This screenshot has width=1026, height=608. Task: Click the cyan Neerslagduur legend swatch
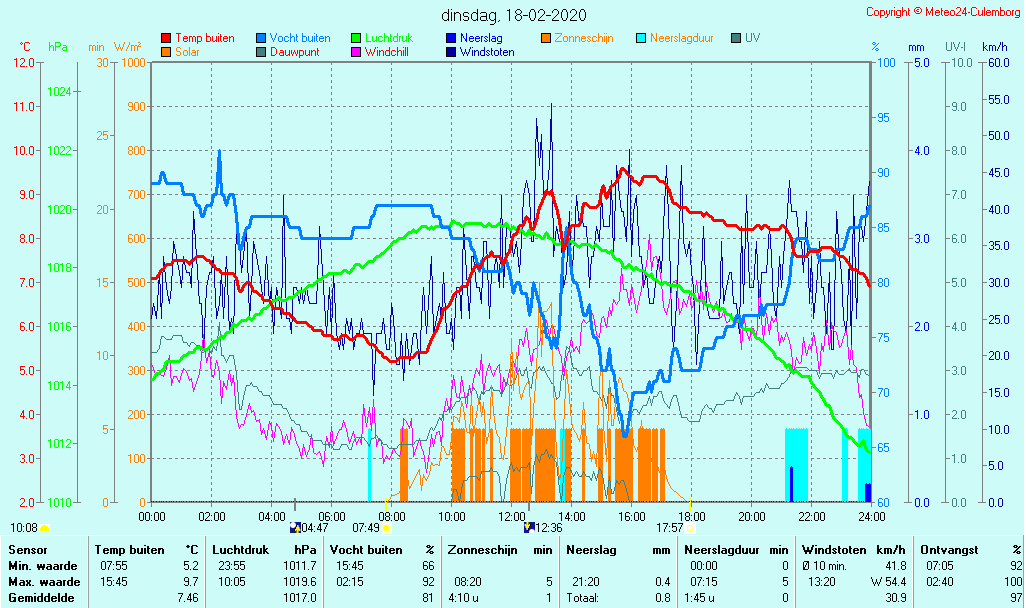click(x=641, y=38)
